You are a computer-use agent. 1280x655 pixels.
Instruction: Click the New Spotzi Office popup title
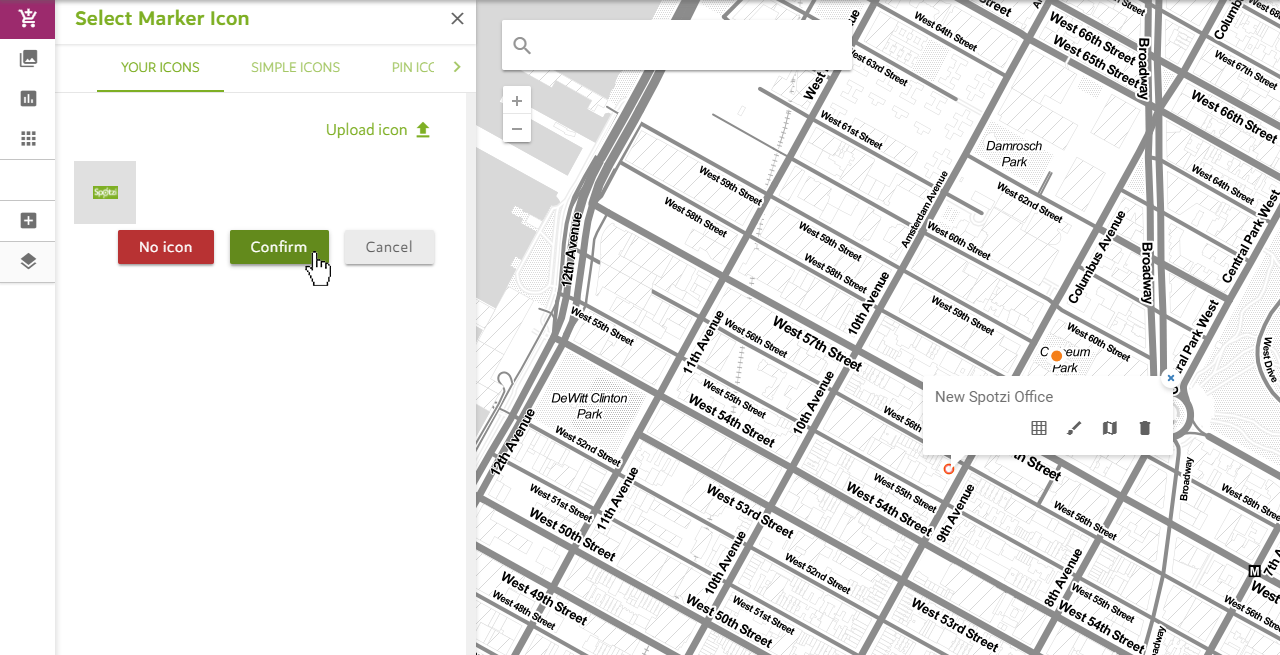click(994, 397)
